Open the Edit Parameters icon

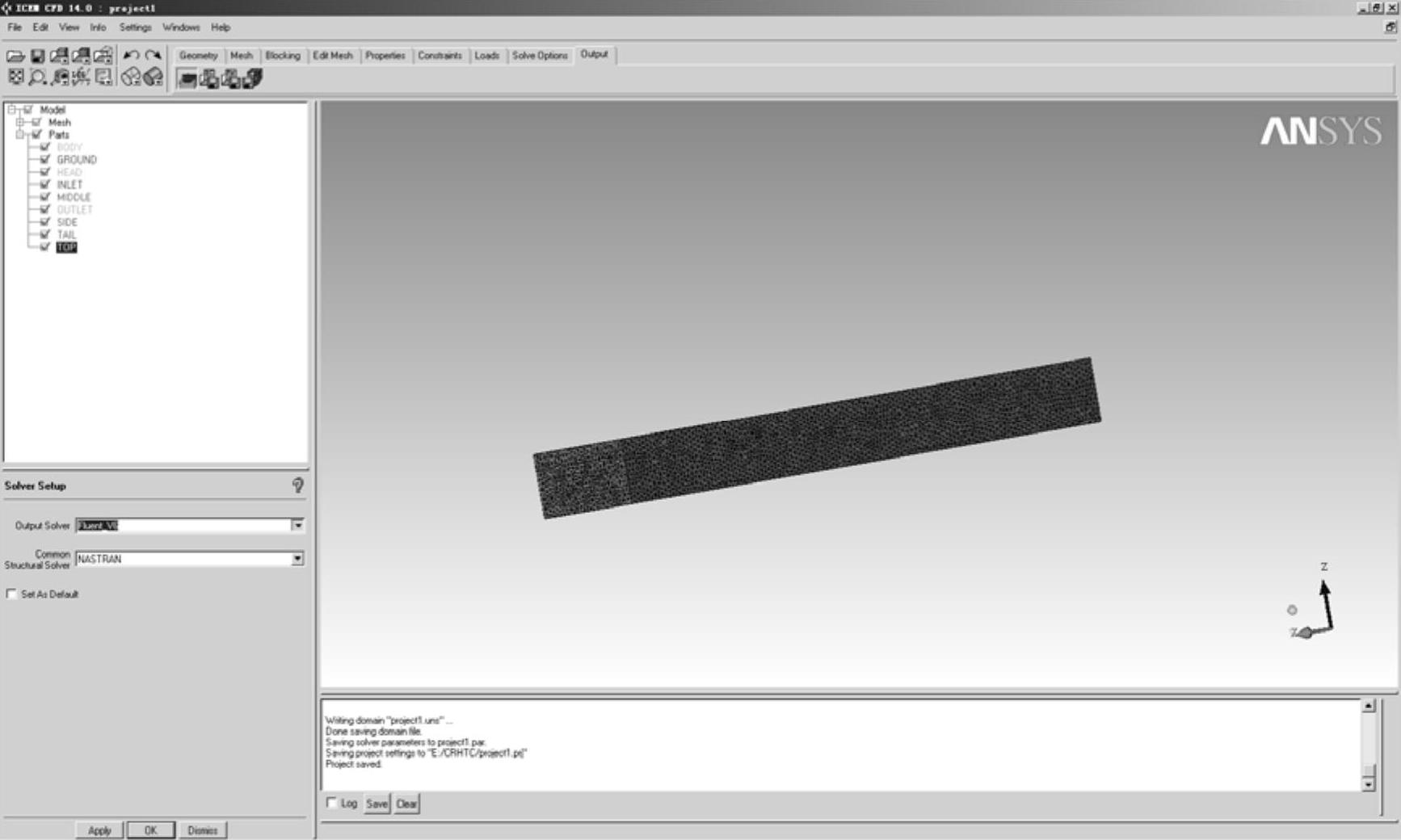click(231, 79)
